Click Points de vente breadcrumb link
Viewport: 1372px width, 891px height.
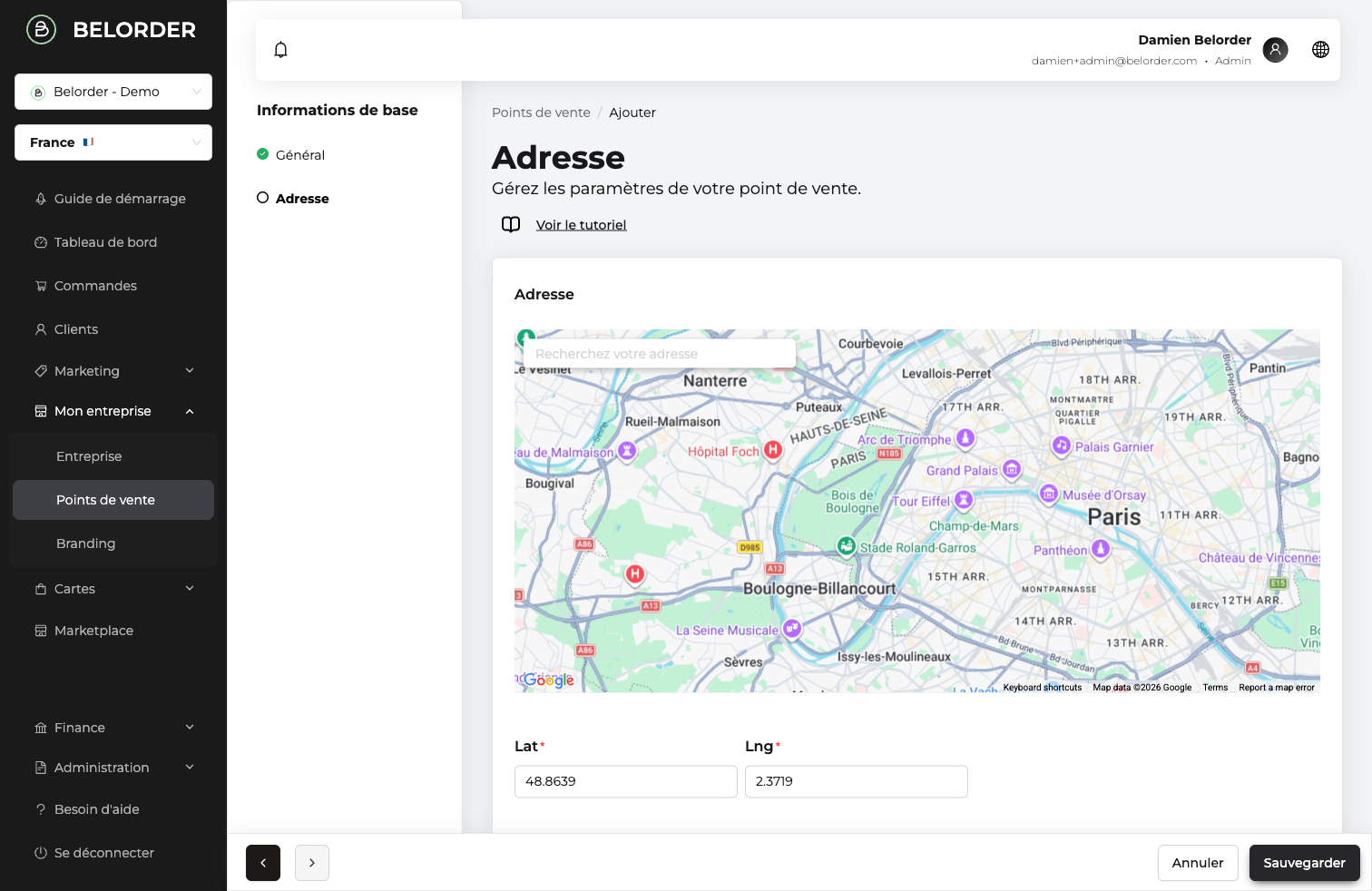pyautogui.click(x=541, y=113)
